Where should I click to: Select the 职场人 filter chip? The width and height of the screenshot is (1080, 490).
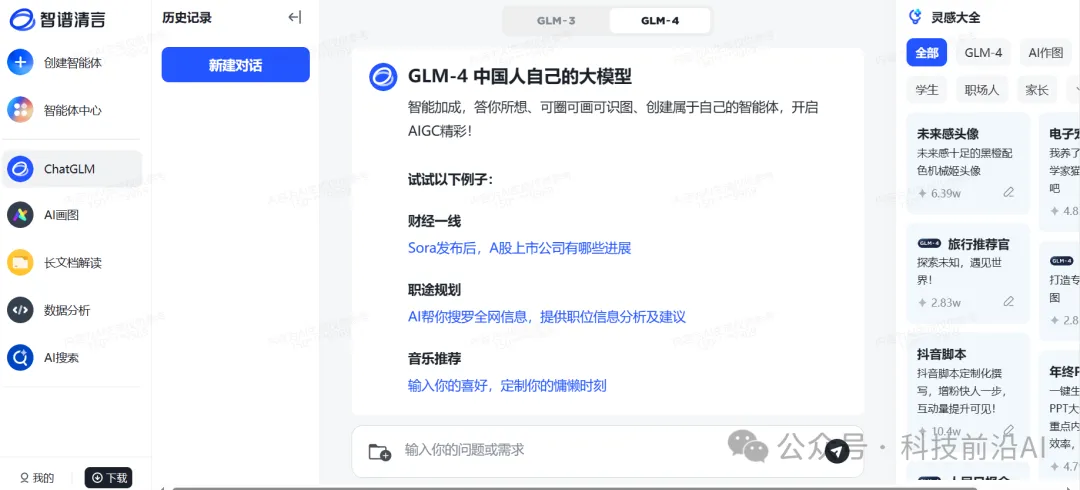(982, 90)
